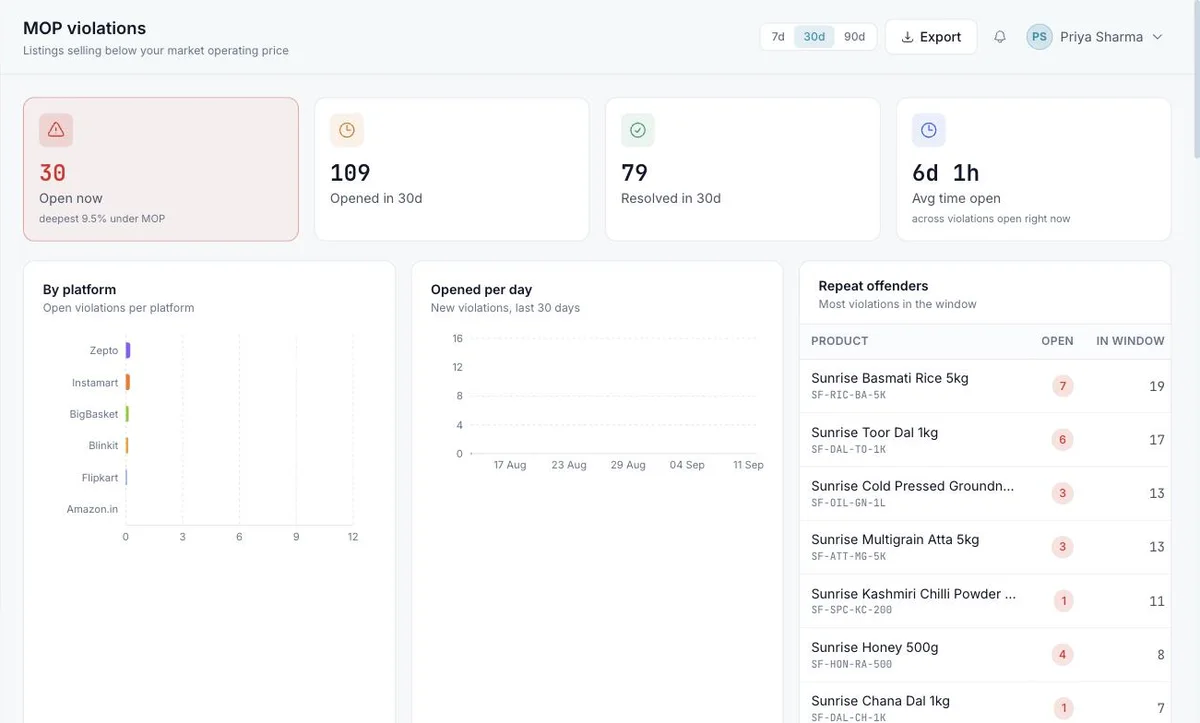Click the 79 Resolved in 30d value
The height and width of the screenshot is (723, 1200).
(x=635, y=173)
